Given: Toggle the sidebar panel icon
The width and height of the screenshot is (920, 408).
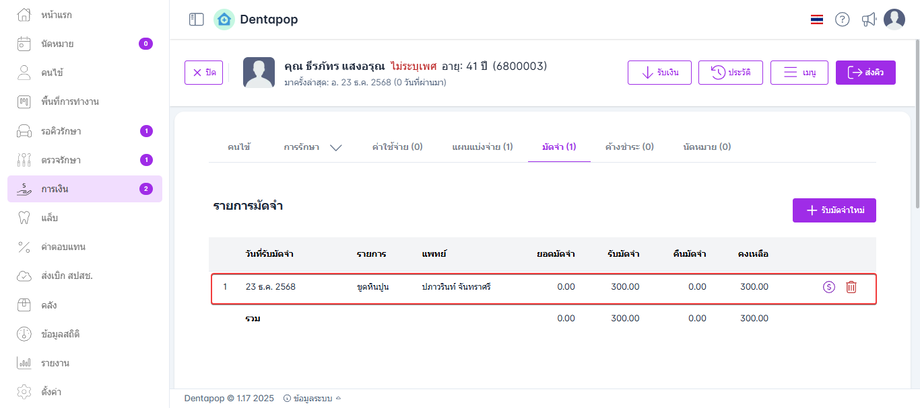Looking at the screenshot, I should [196, 19].
